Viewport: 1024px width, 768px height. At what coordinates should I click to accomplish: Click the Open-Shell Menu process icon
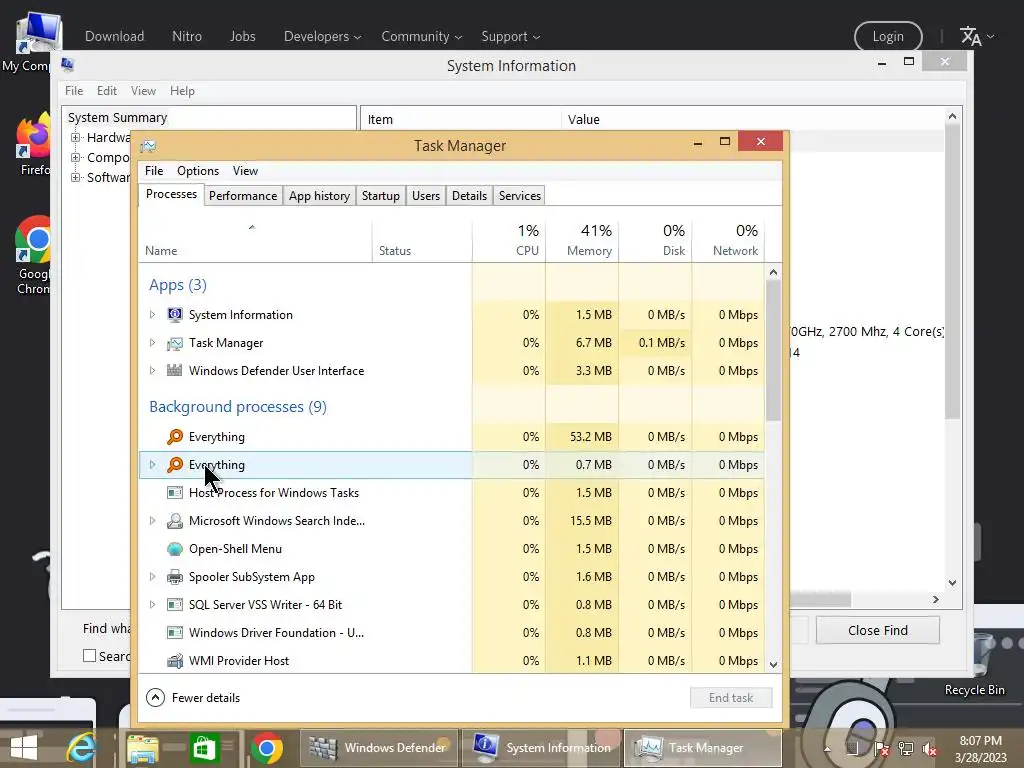click(x=174, y=549)
